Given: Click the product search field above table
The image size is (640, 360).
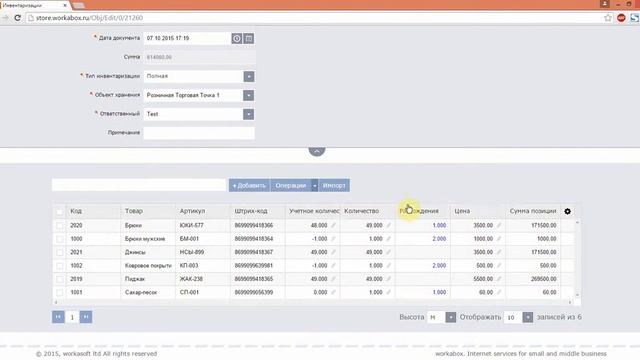Looking at the screenshot, I should pyautogui.click(x=139, y=185).
